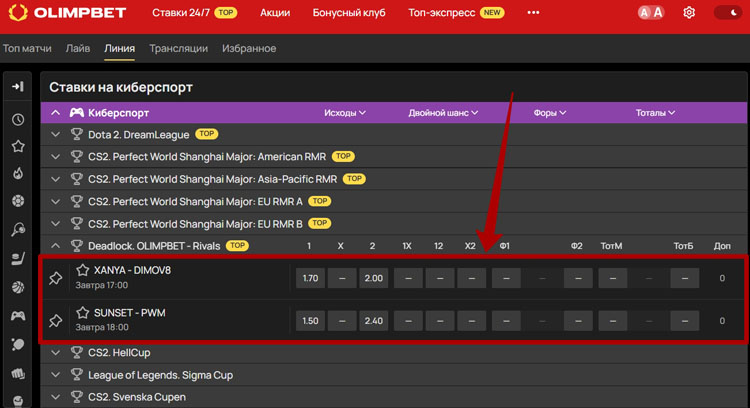Bet on DIMOV8 win at 2.00

click(374, 278)
